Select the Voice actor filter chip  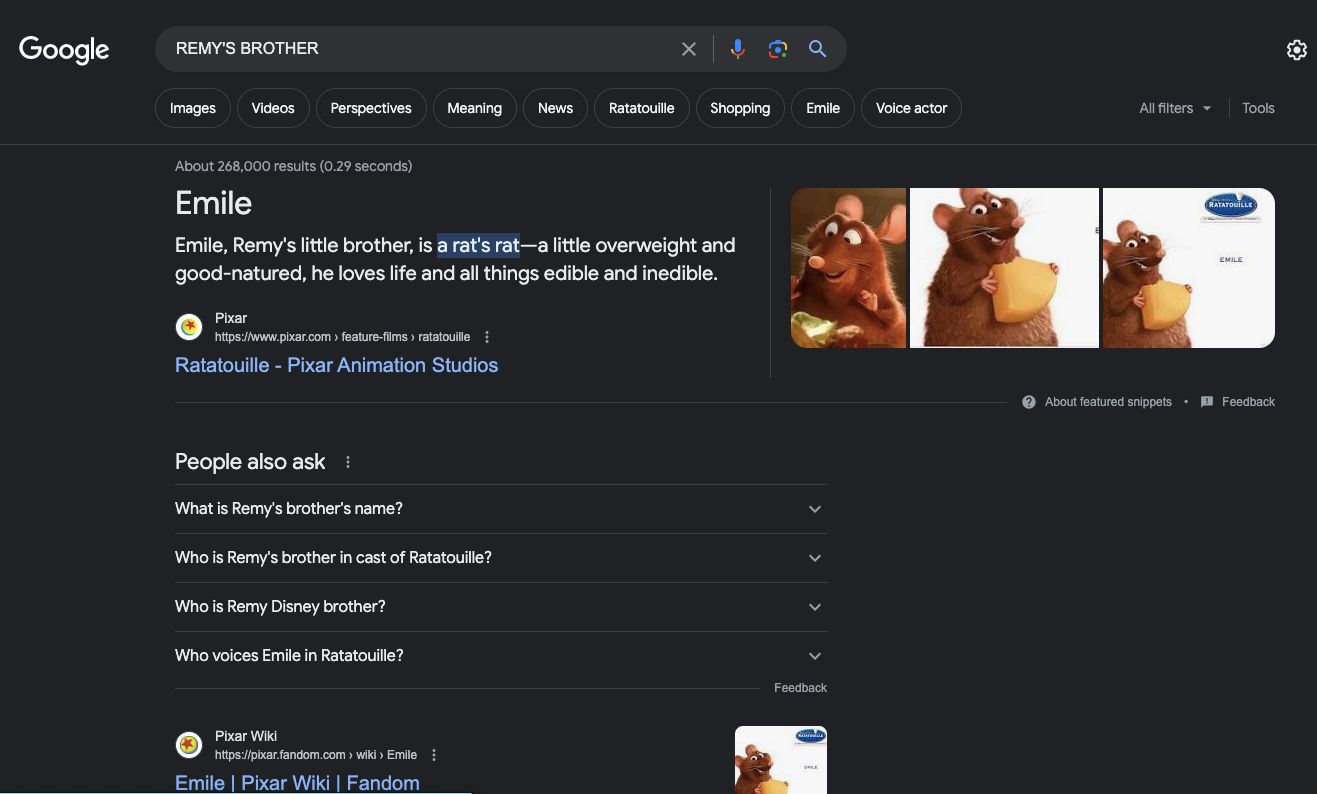pos(911,108)
